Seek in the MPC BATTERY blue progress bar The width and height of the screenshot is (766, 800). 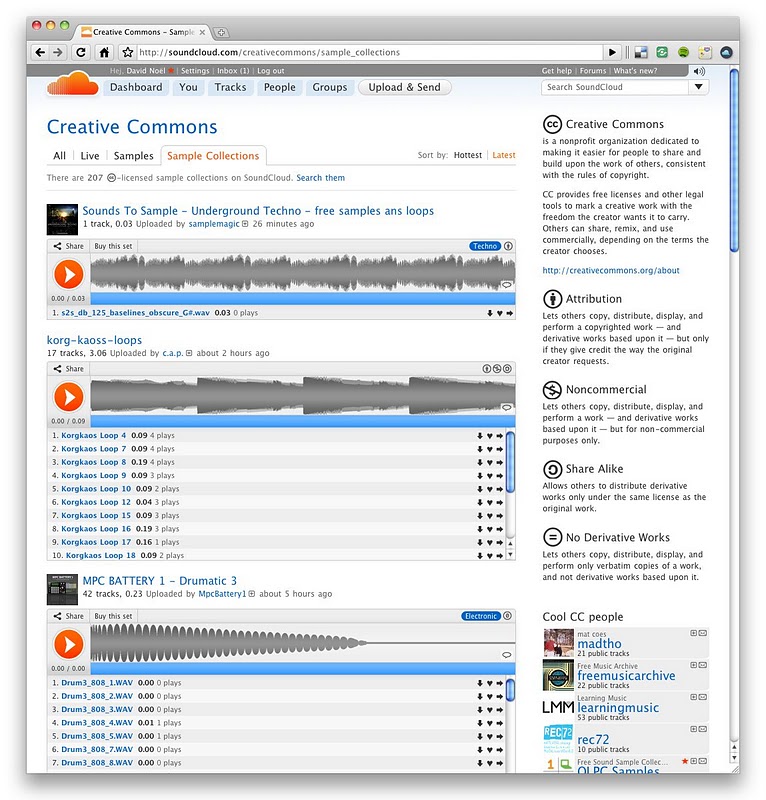coord(303,668)
